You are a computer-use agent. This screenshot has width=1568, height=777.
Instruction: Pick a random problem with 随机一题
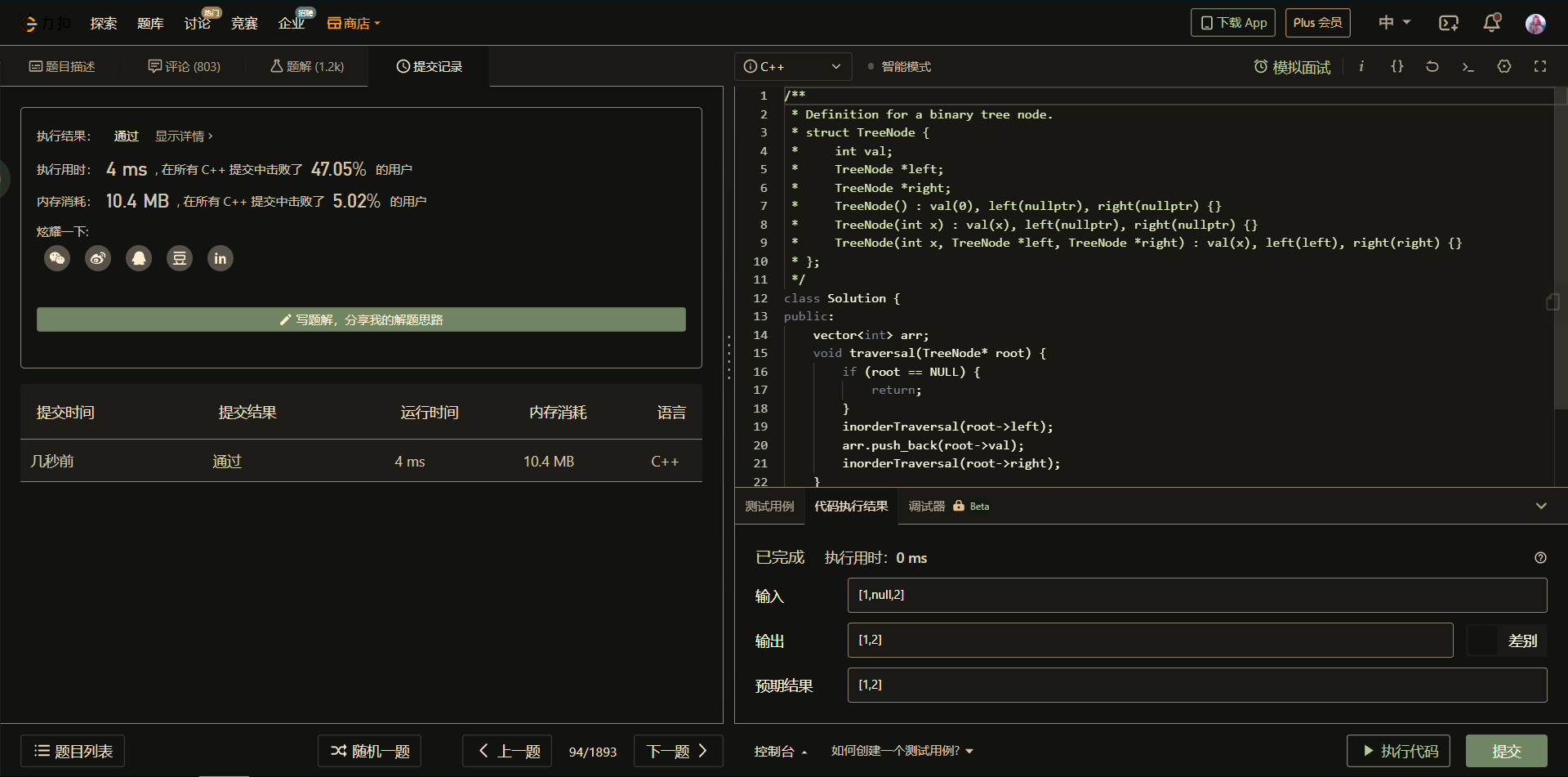pos(369,751)
